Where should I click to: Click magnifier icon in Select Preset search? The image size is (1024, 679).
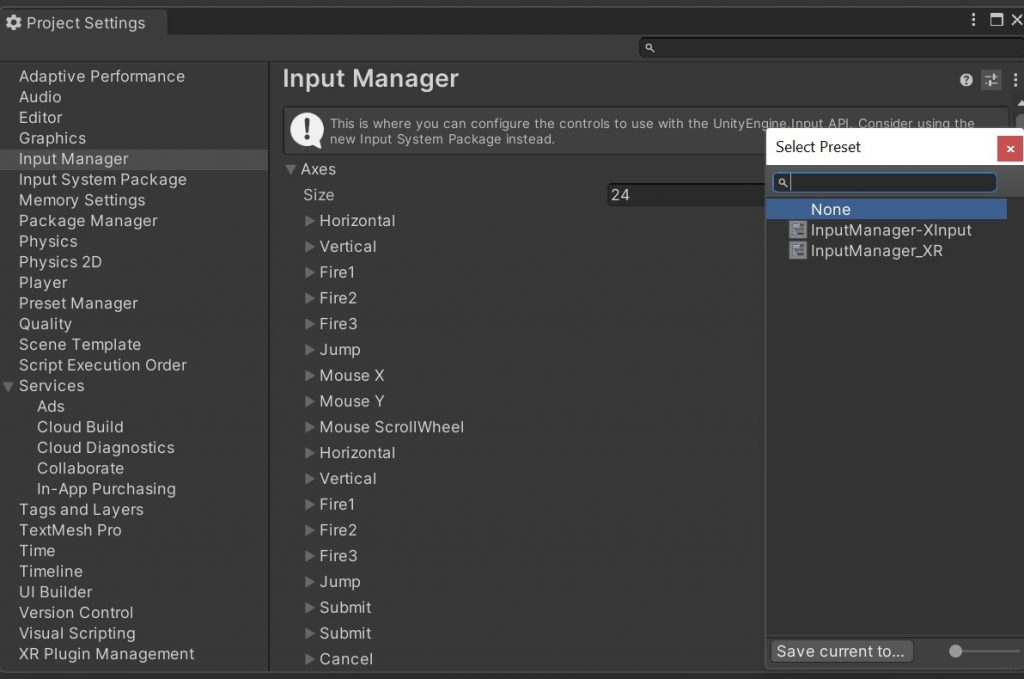(x=782, y=183)
